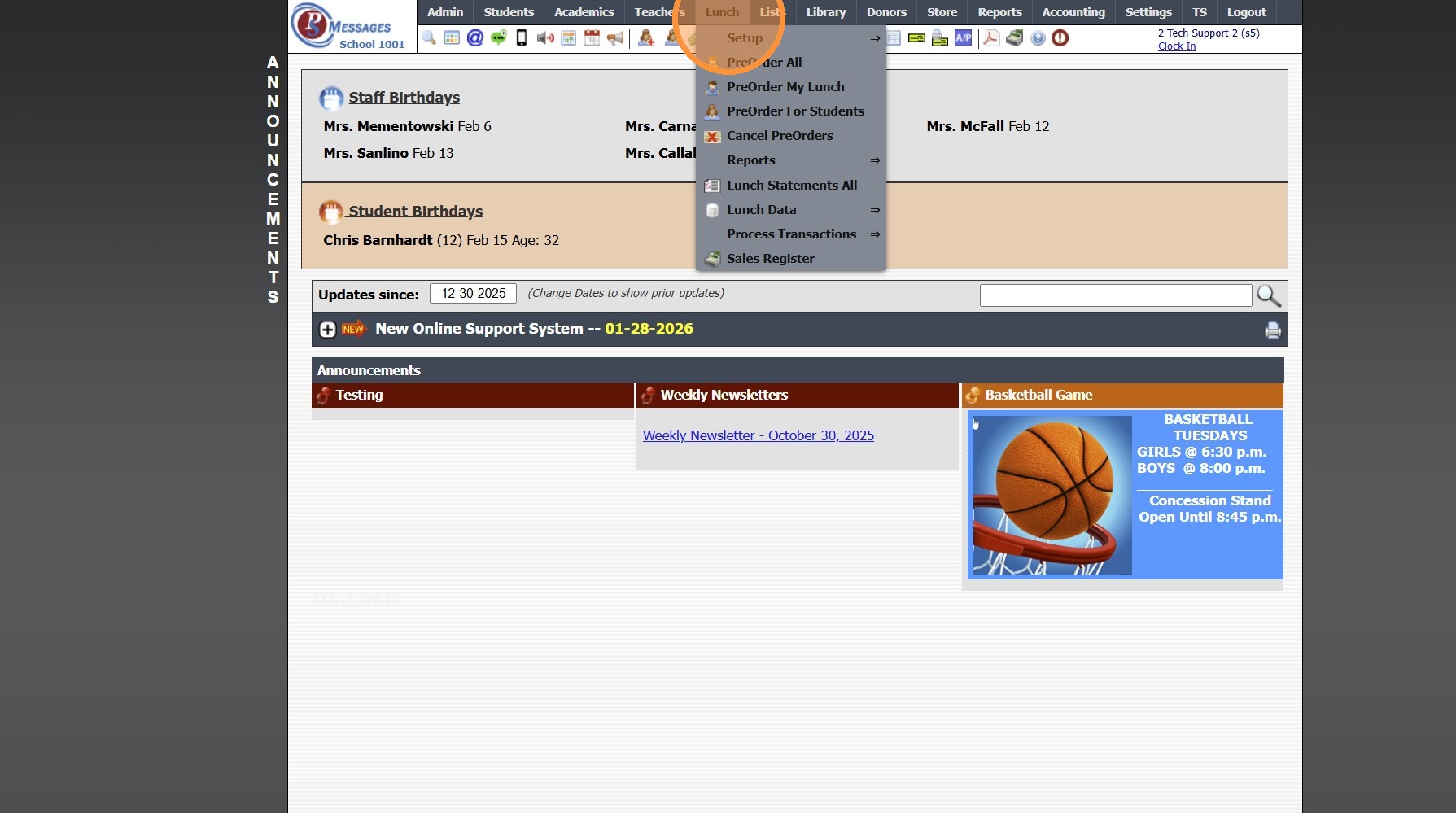This screenshot has width=1456, height=813.
Task: Open the Library menu
Action: coord(826,12)
